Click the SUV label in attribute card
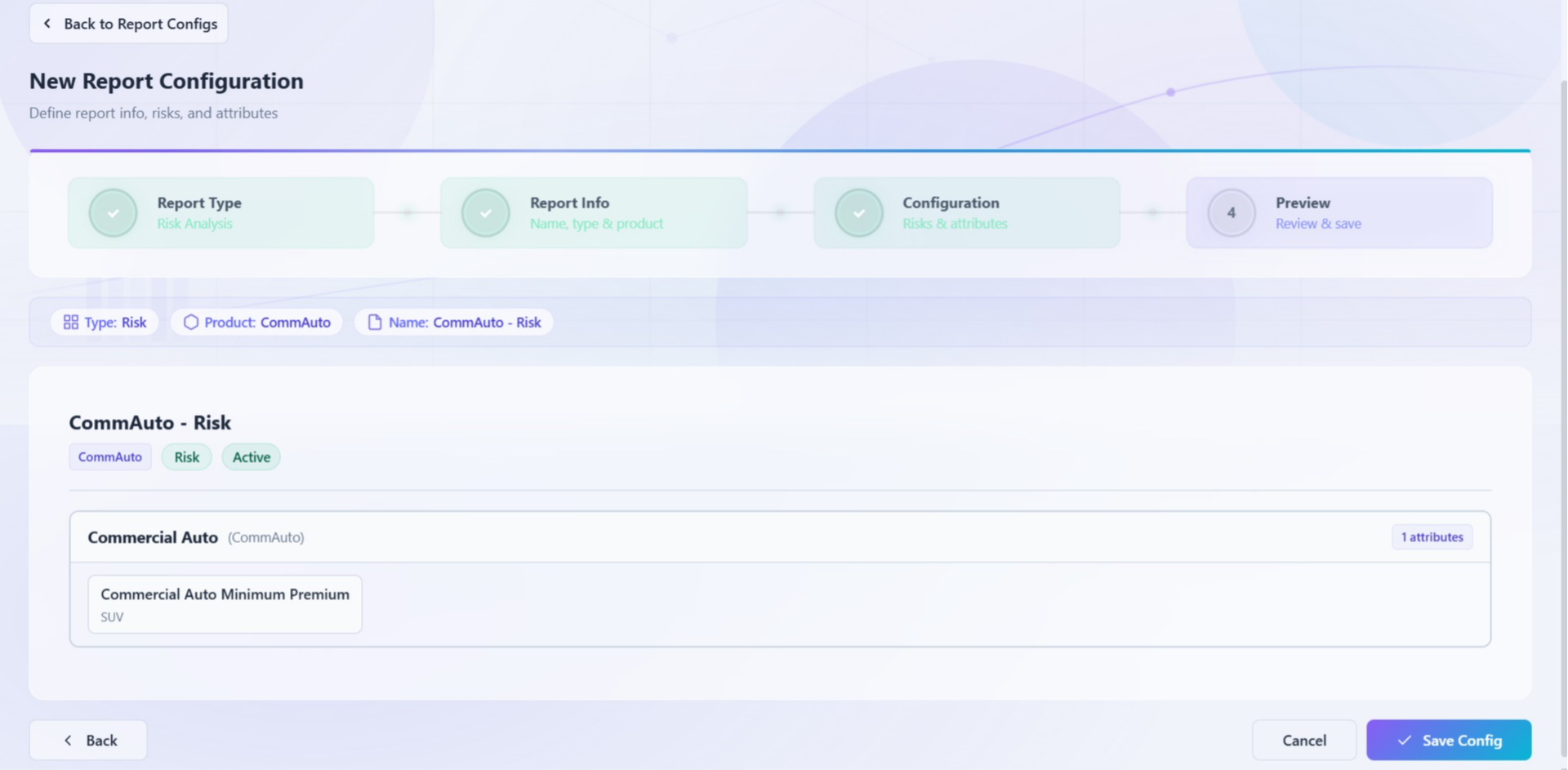 tap(112, 617)
